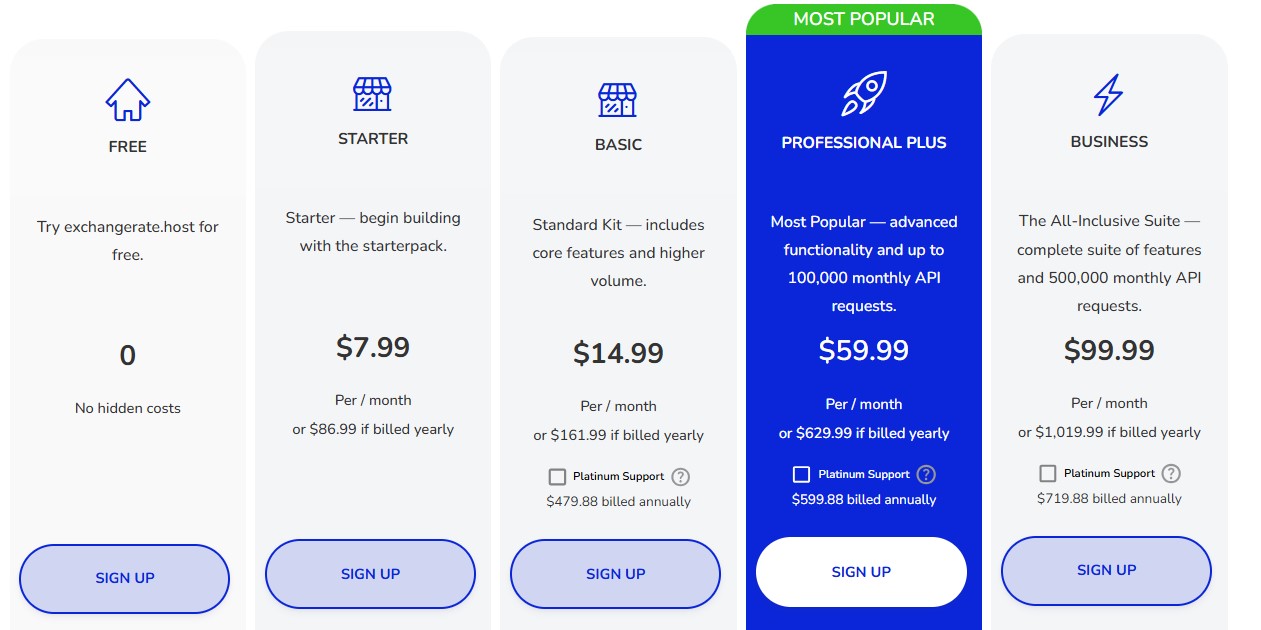Click the house icon on Free plan
Screen dimensions: 1261x630
(127, 100)
